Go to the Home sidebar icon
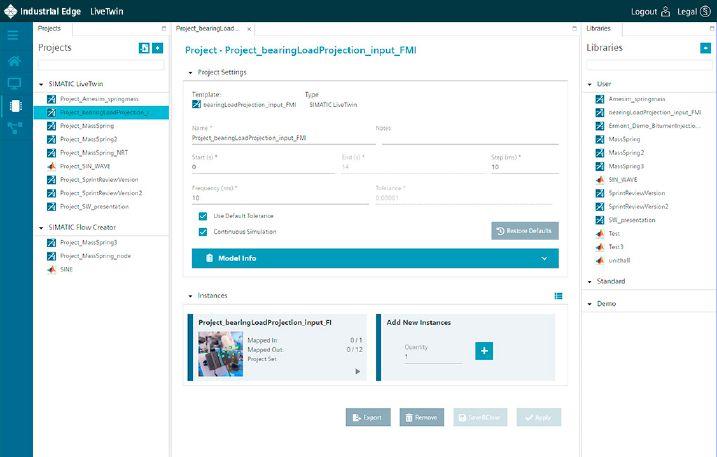This screenshot has width=717, height=457. pyautogui.click(x=14, y=61)
